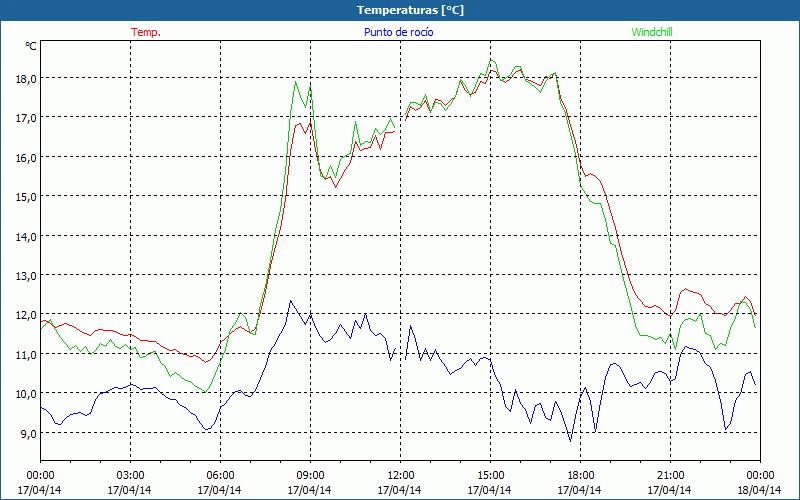
Task: Click the Temperaturas [°C] chart title
Action: (410, 10)
